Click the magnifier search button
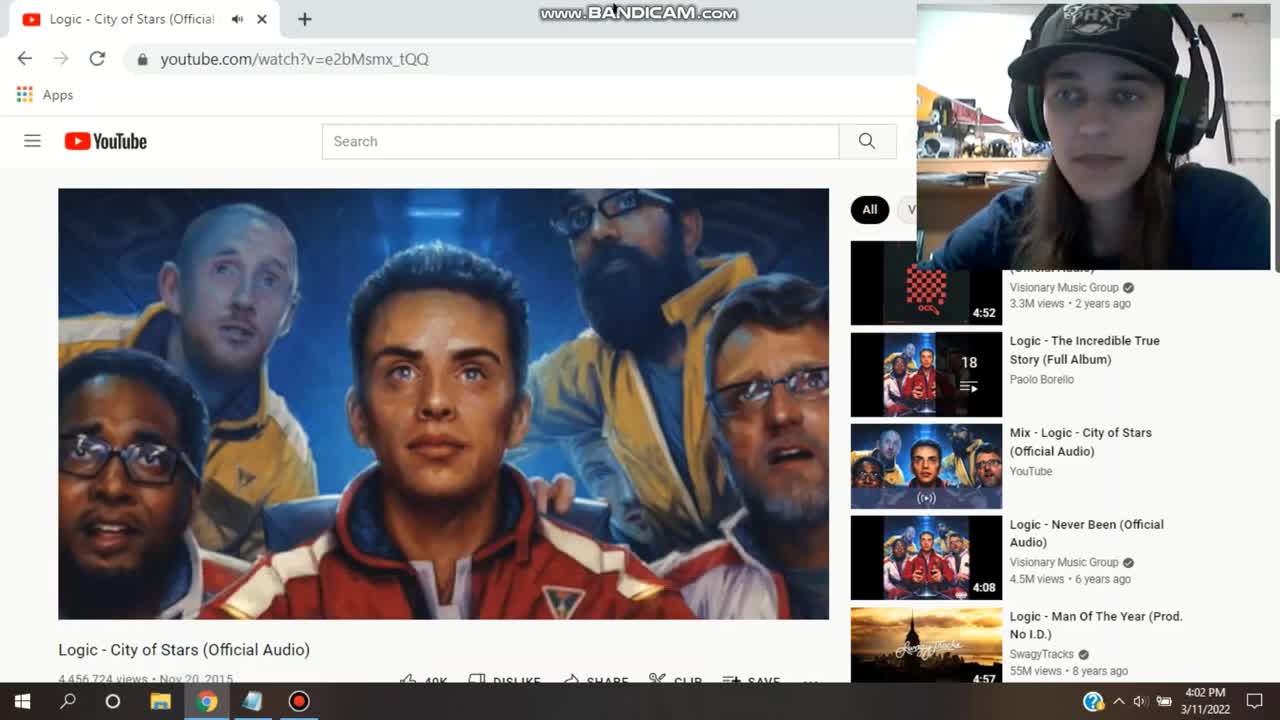The width and height of the screenshot is (1280, 720). click(867, 141)
